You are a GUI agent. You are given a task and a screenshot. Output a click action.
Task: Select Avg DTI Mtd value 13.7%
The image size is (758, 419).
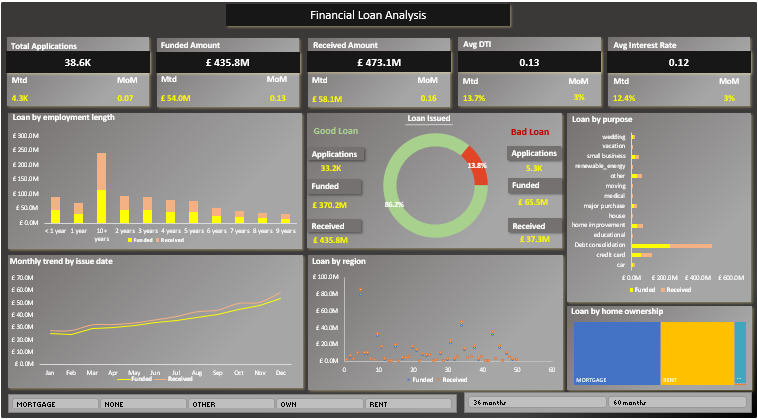click(x=474, y=98)
